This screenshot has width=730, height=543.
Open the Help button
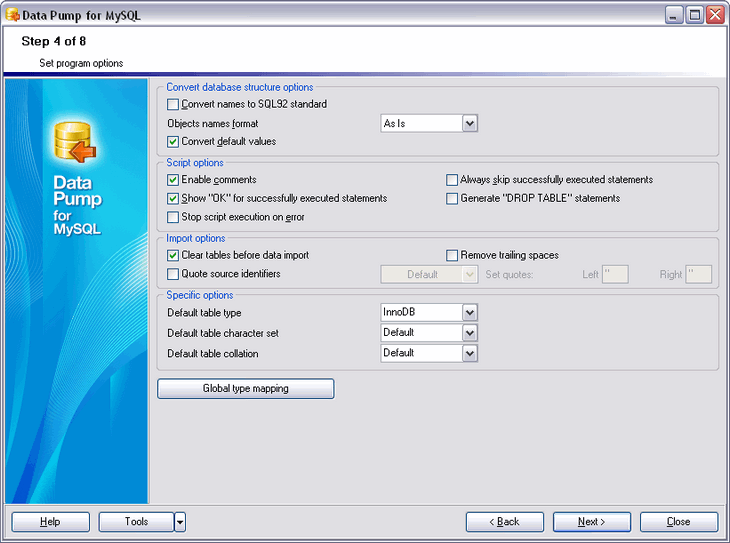tap(50, 522)
